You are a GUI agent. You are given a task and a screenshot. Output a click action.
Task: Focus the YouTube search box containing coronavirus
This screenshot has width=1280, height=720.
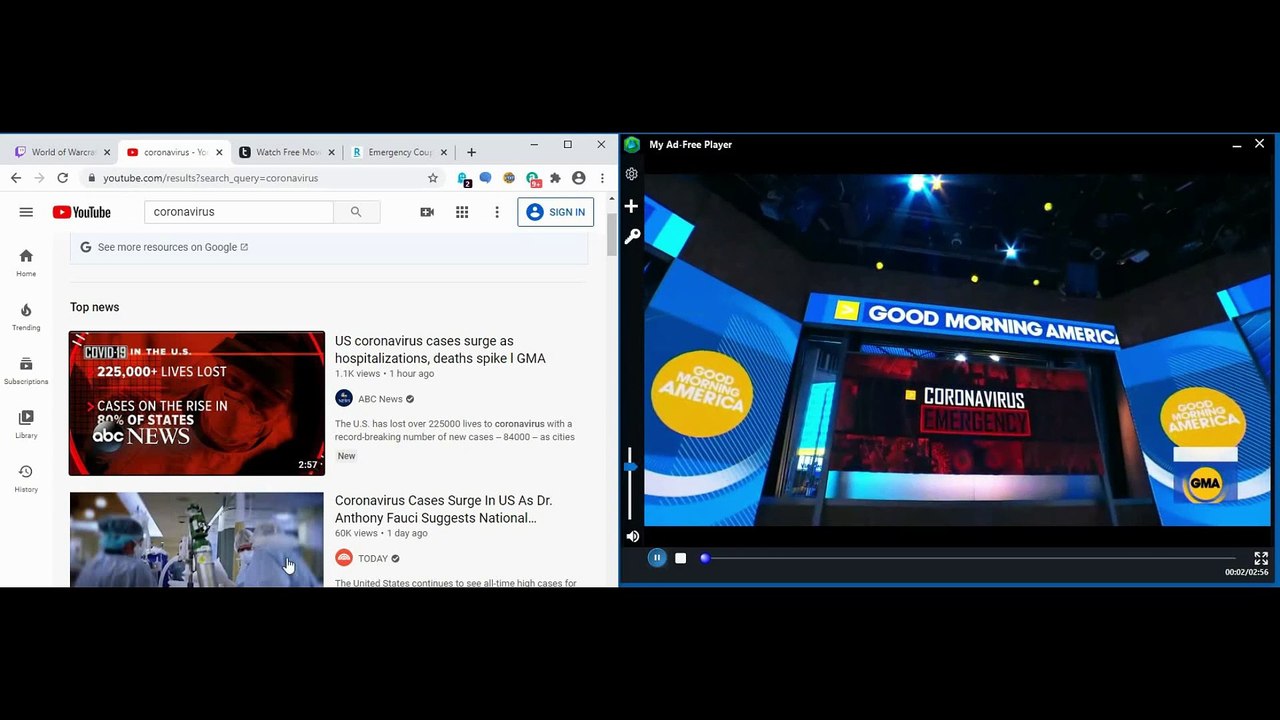pos(239,212)
